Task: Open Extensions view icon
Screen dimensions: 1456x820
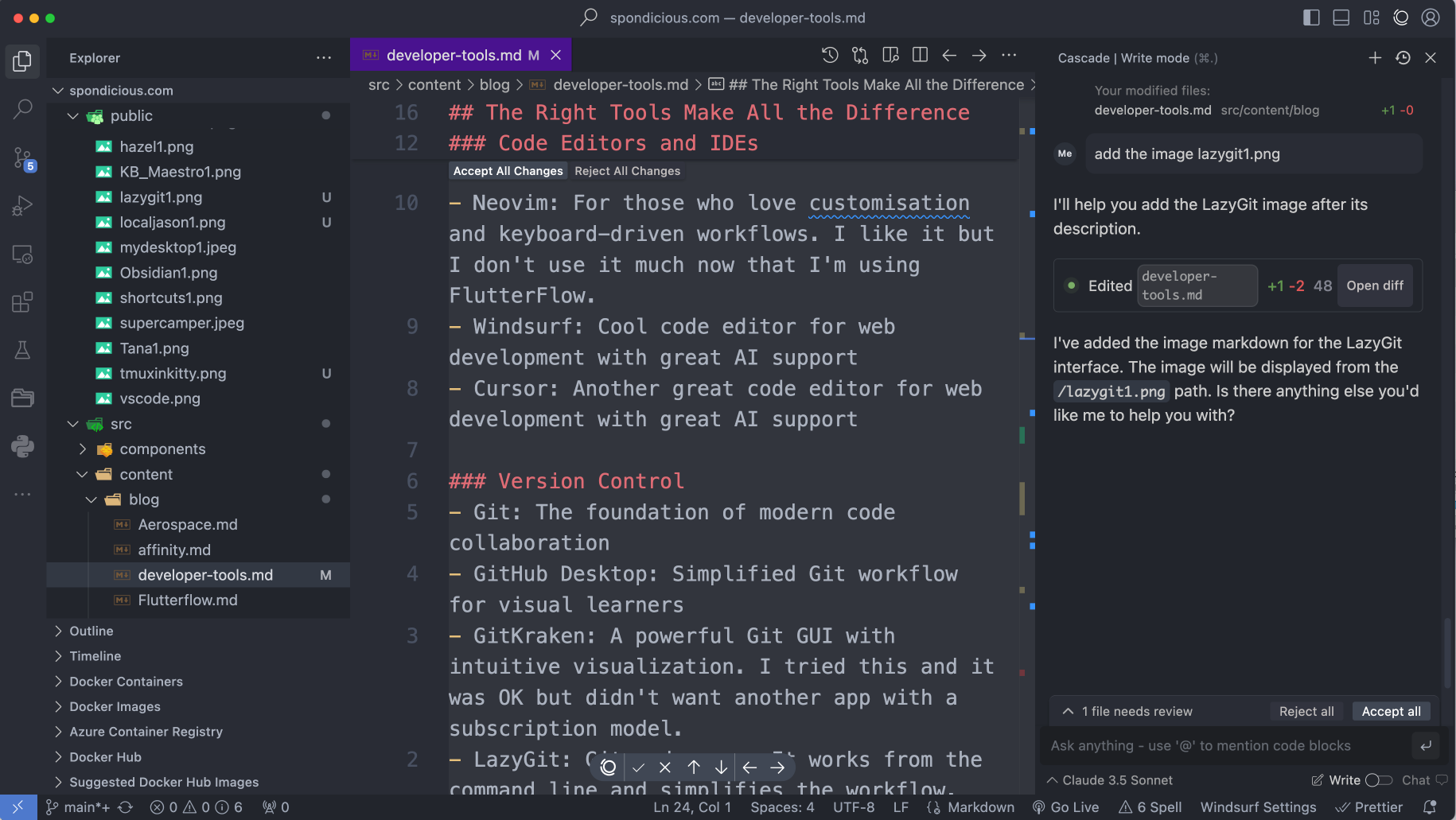Action: 22,302
